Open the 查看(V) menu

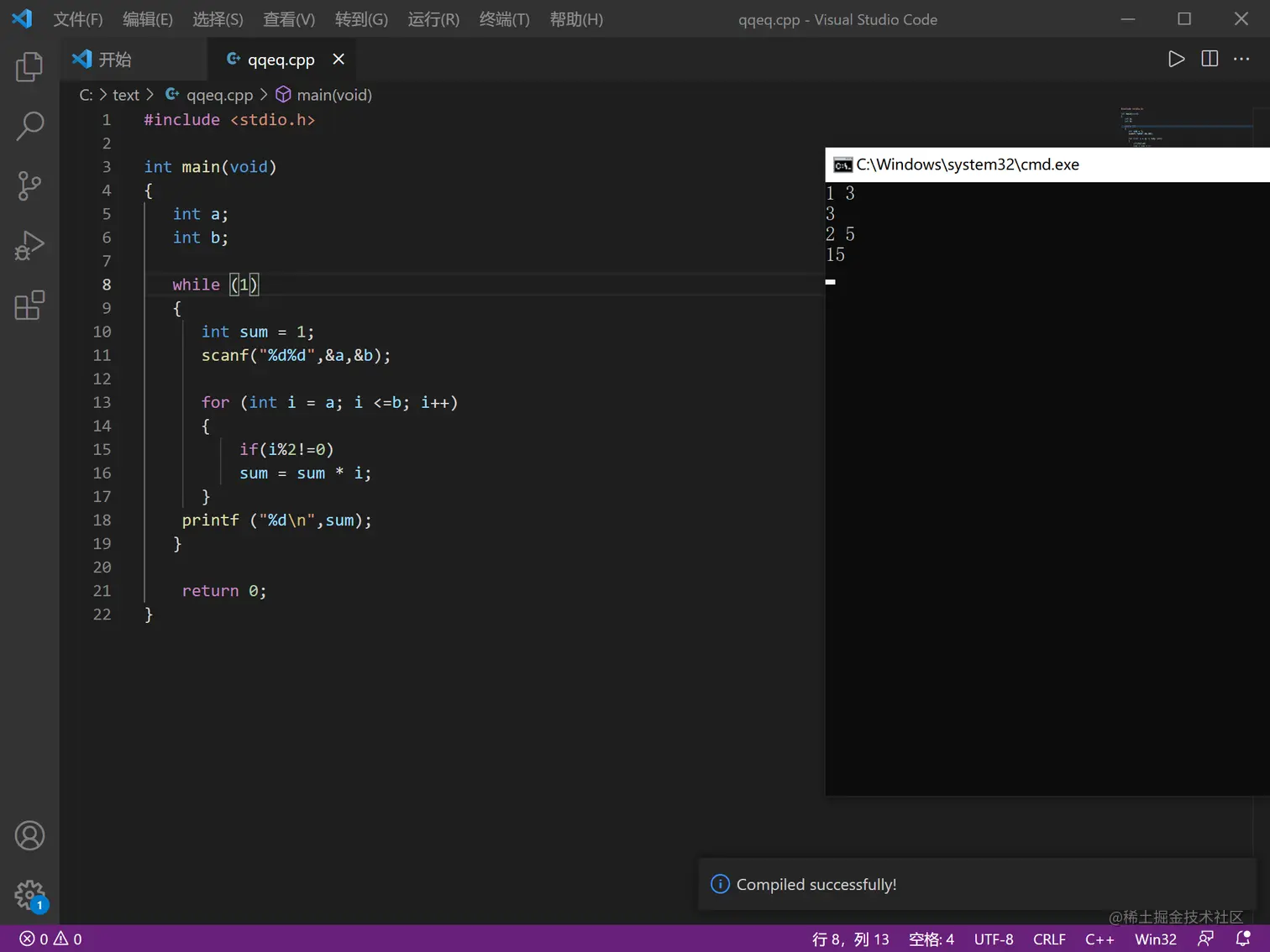(x=289, y=19)
